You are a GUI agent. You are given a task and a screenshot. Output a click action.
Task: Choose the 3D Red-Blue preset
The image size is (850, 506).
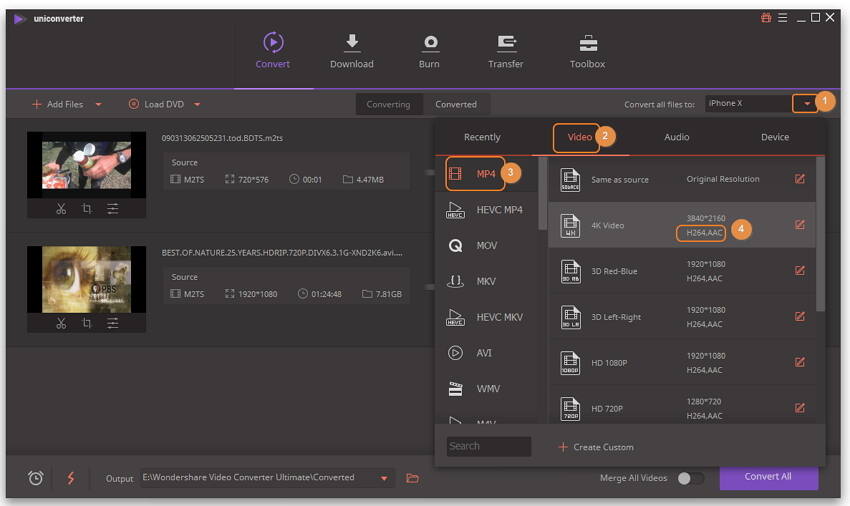pyautogui.click(x=682, y=271)
